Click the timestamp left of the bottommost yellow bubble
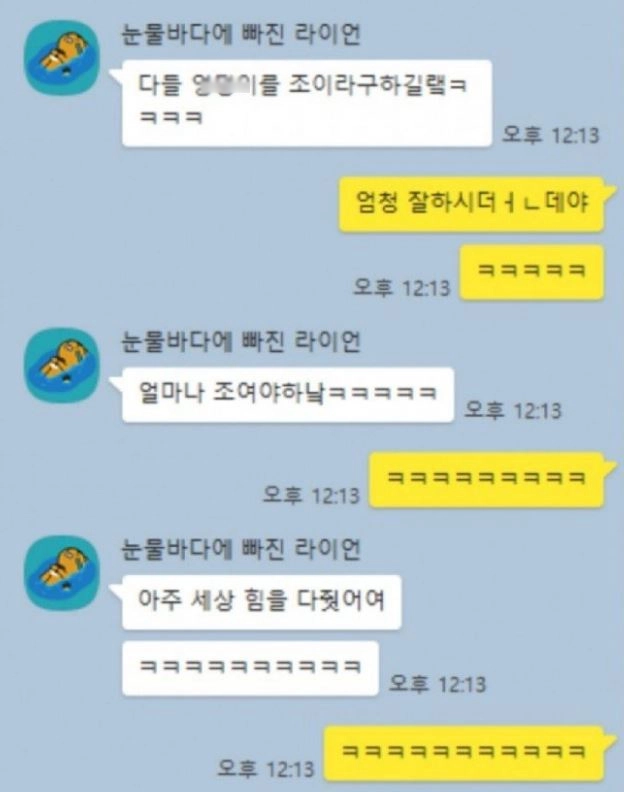 [266, 769]
